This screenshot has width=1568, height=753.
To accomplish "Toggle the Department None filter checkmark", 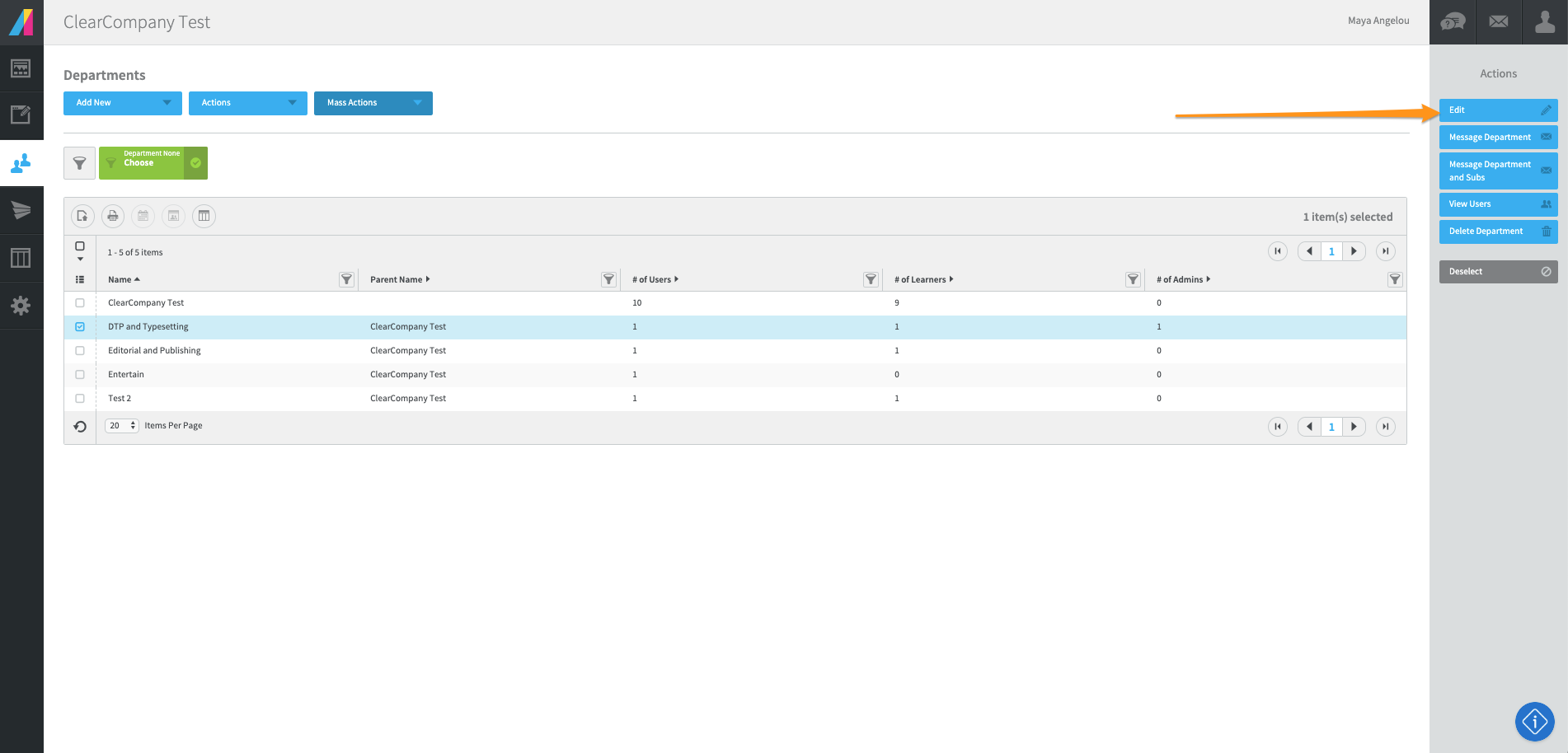I will point(196,163).
